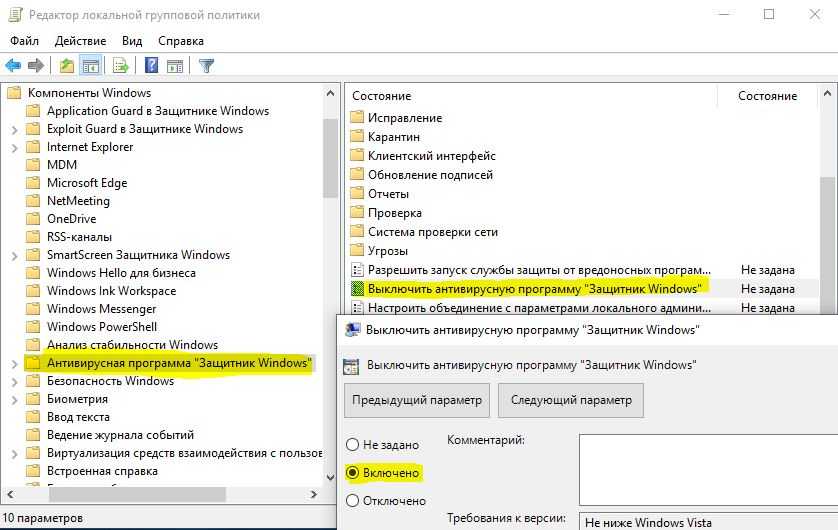
Task: Click folder icon next to NetMeeting
Action: point(33,201)
